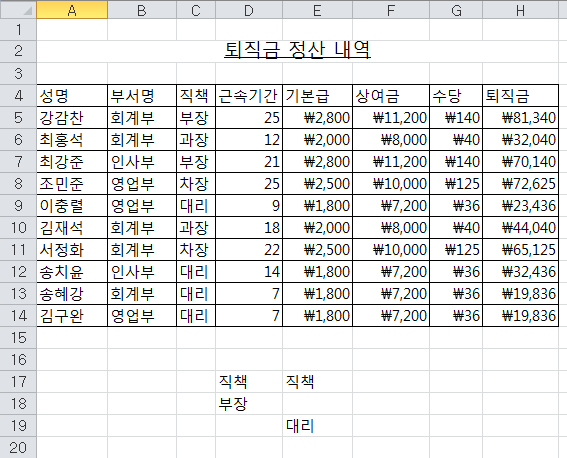Click tenure value 14 for 송치윤
567x458 pixels.
point(249,272)
